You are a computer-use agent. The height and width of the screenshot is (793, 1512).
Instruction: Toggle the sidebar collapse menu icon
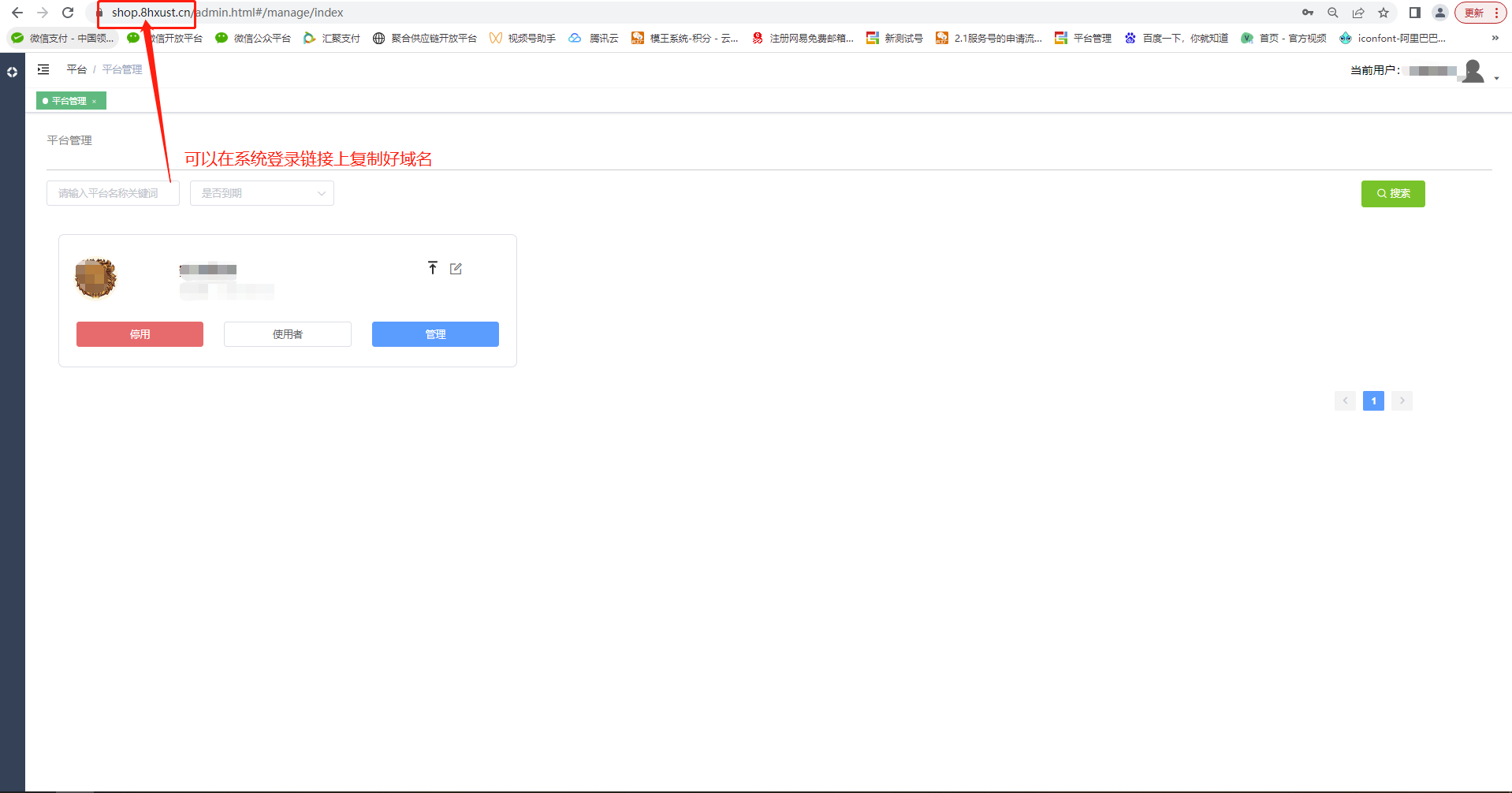coord(43,69)
